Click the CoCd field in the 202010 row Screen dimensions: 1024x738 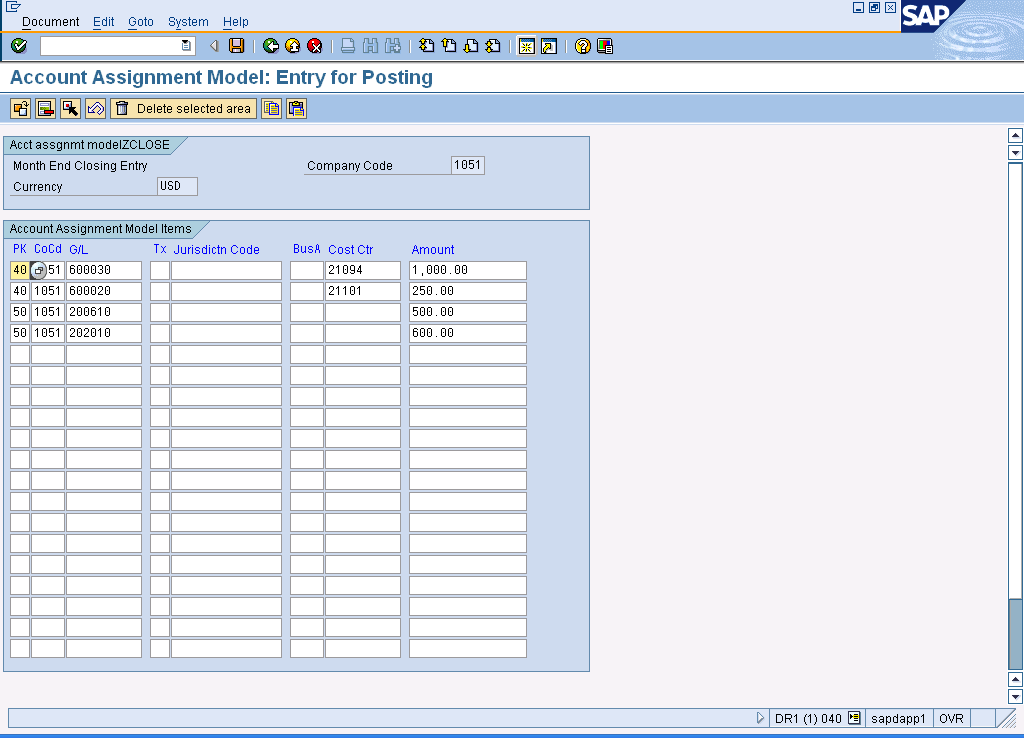pos(48,333)
